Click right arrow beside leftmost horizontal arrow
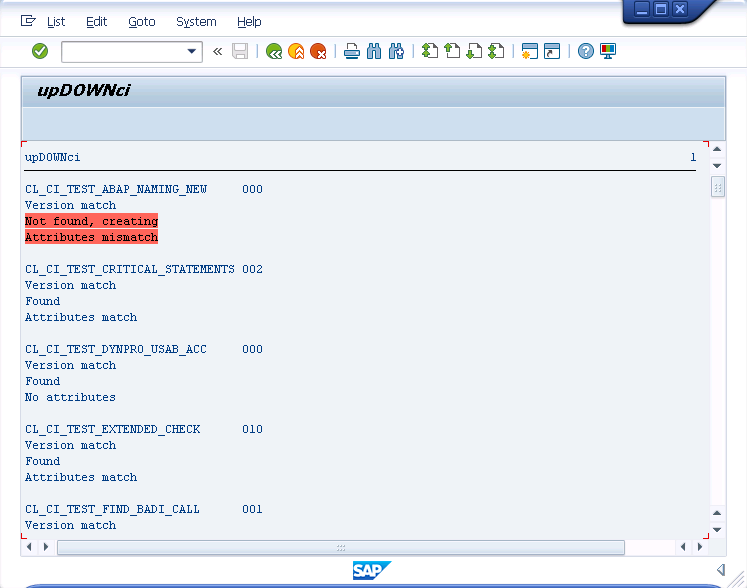 click(x=46, y=547)
